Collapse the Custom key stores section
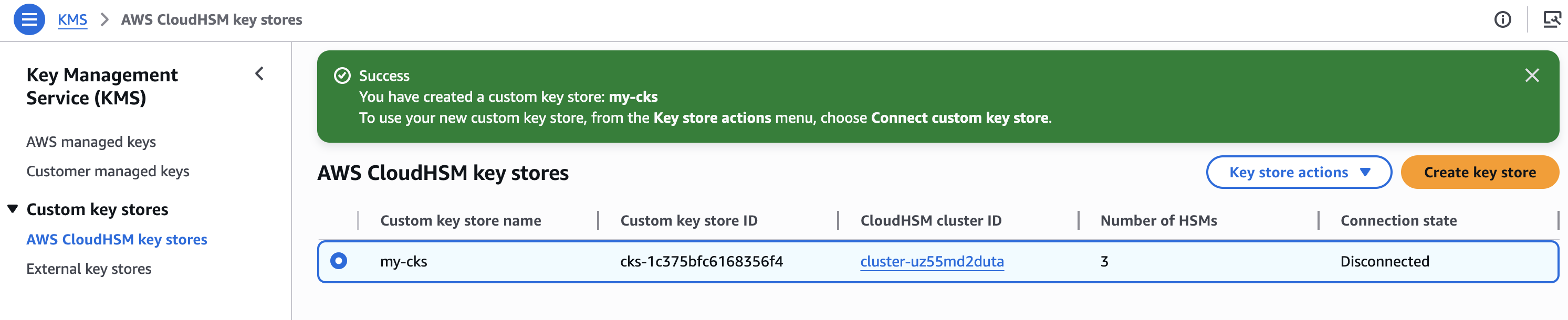This screenshot has width=1568, height=320. pyautogui.click(x=13, y=209)
